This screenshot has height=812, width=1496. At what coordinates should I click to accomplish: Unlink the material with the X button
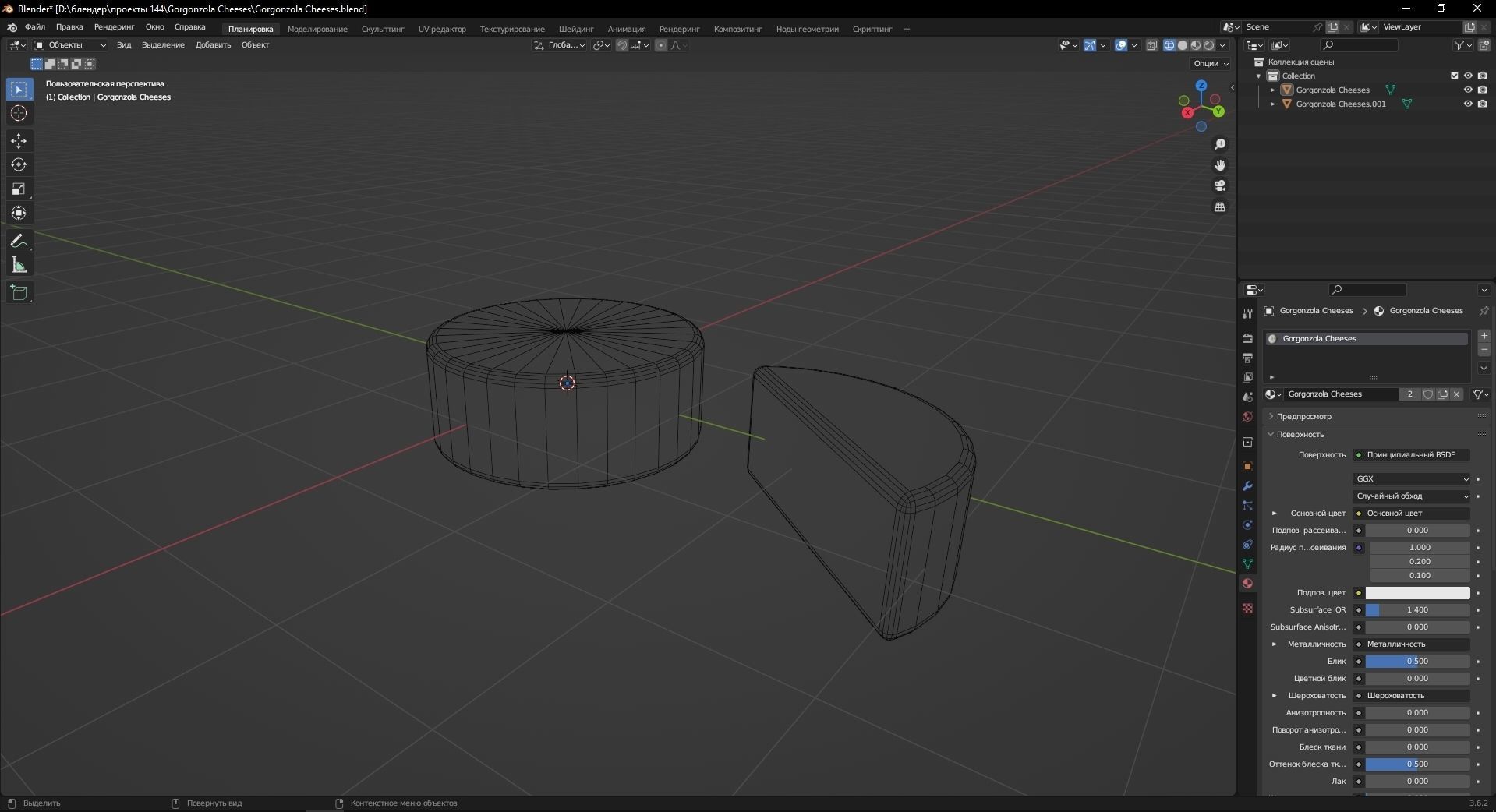tap(1456, 394)
